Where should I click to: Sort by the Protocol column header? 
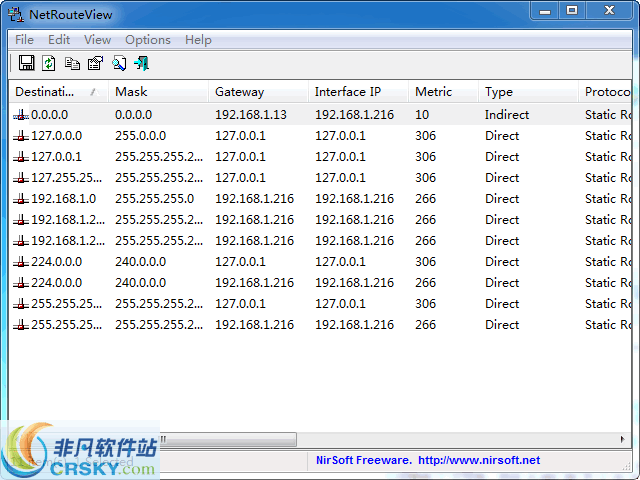pos(605,92)
